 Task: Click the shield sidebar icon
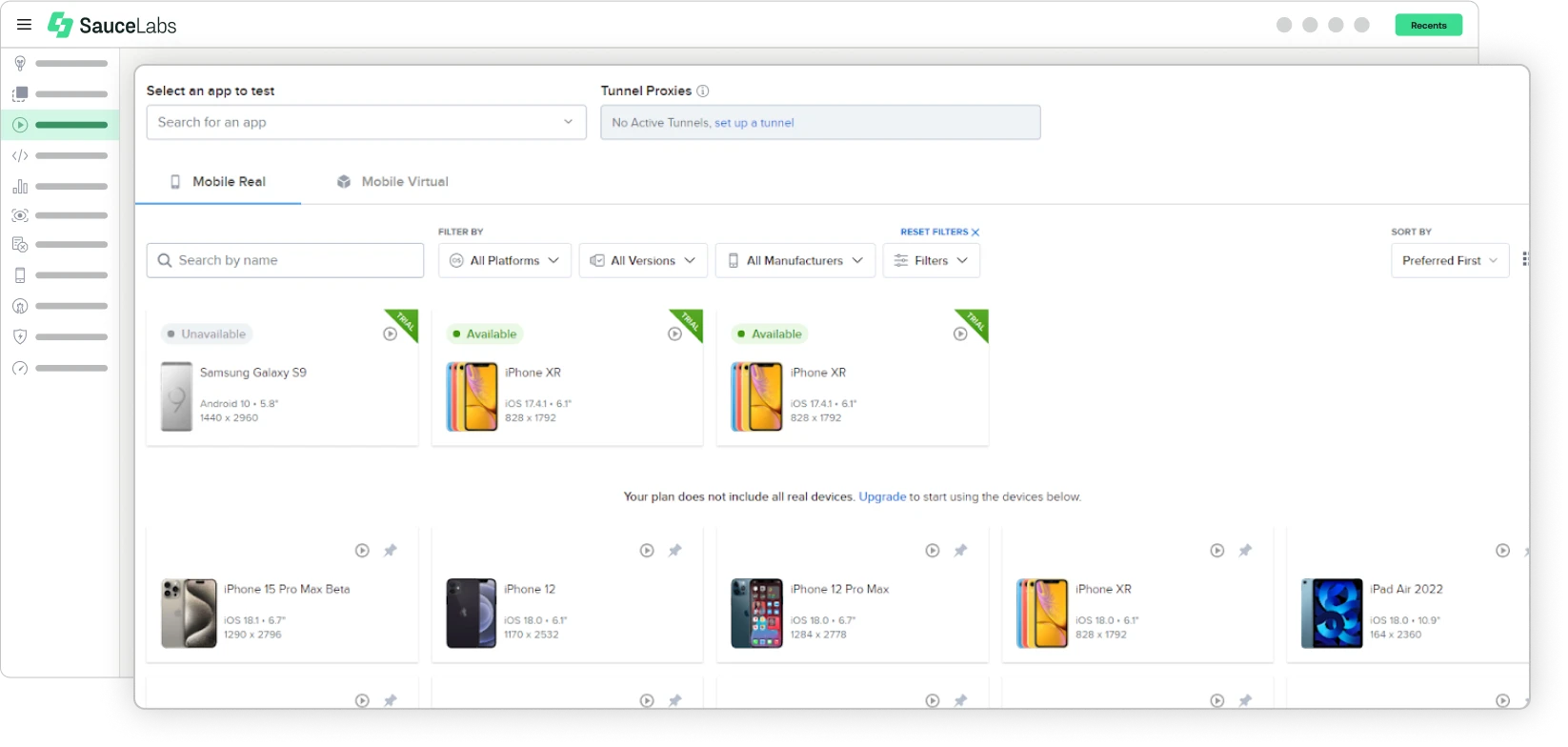[20, 336]
